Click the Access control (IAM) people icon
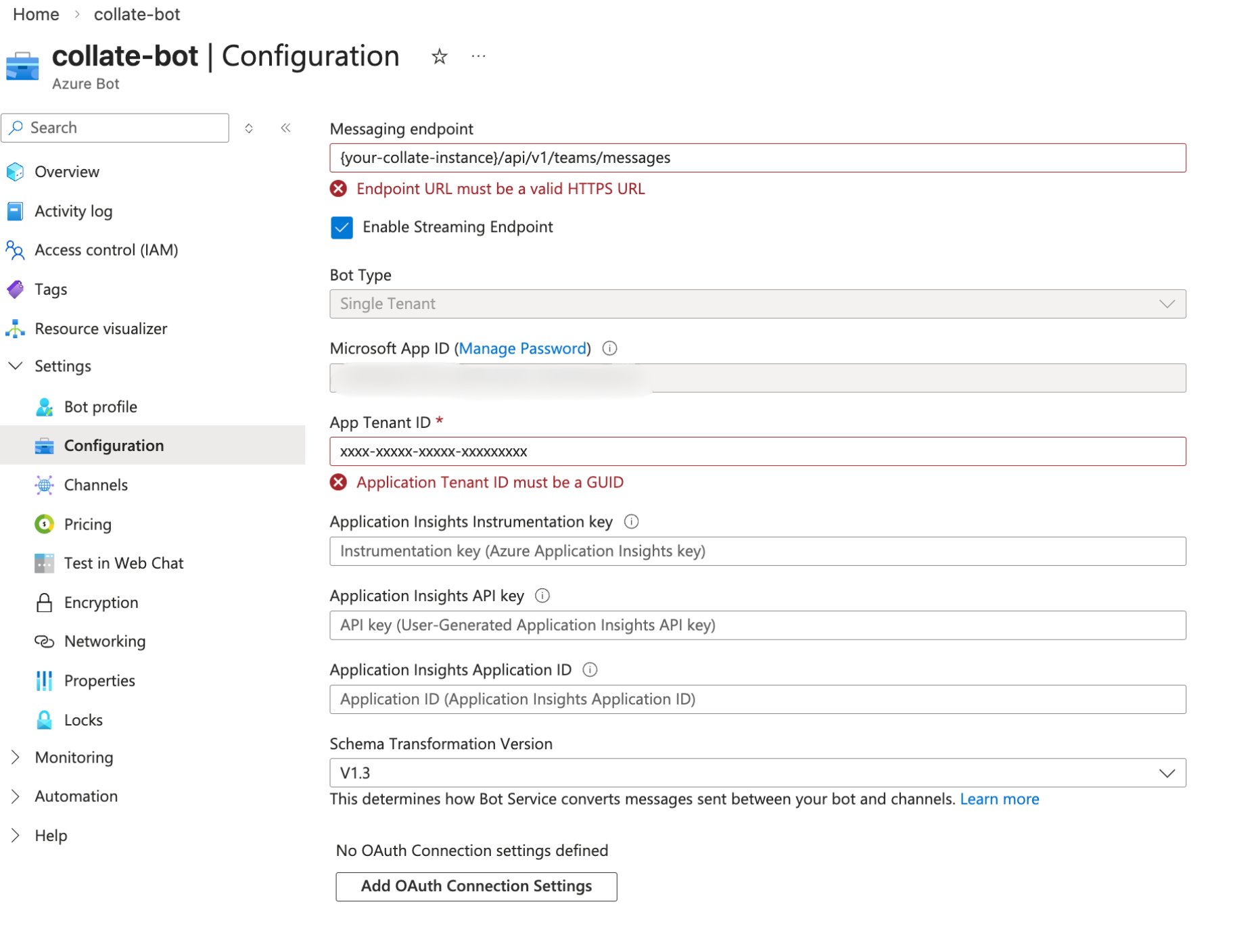The image size is (1256, 952). tap(15, 250)
